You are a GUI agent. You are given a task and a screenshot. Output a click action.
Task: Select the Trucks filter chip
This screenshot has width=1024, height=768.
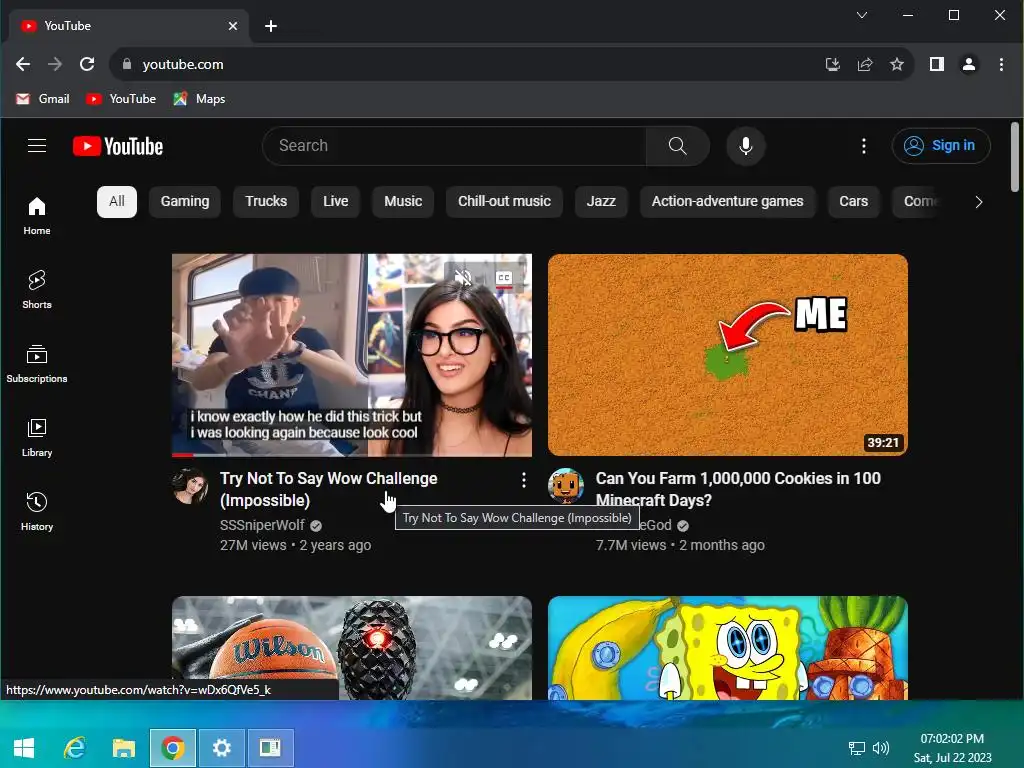click(x=266, y=201)
